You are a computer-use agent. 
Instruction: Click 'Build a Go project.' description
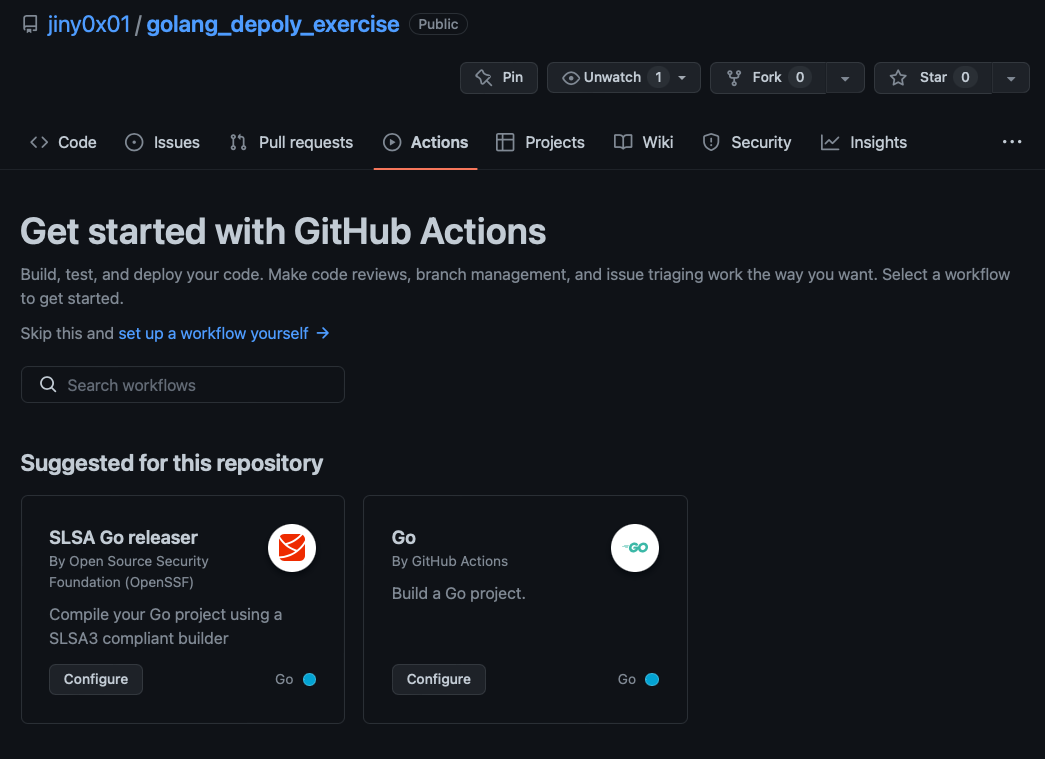click(x=459, y=593)
